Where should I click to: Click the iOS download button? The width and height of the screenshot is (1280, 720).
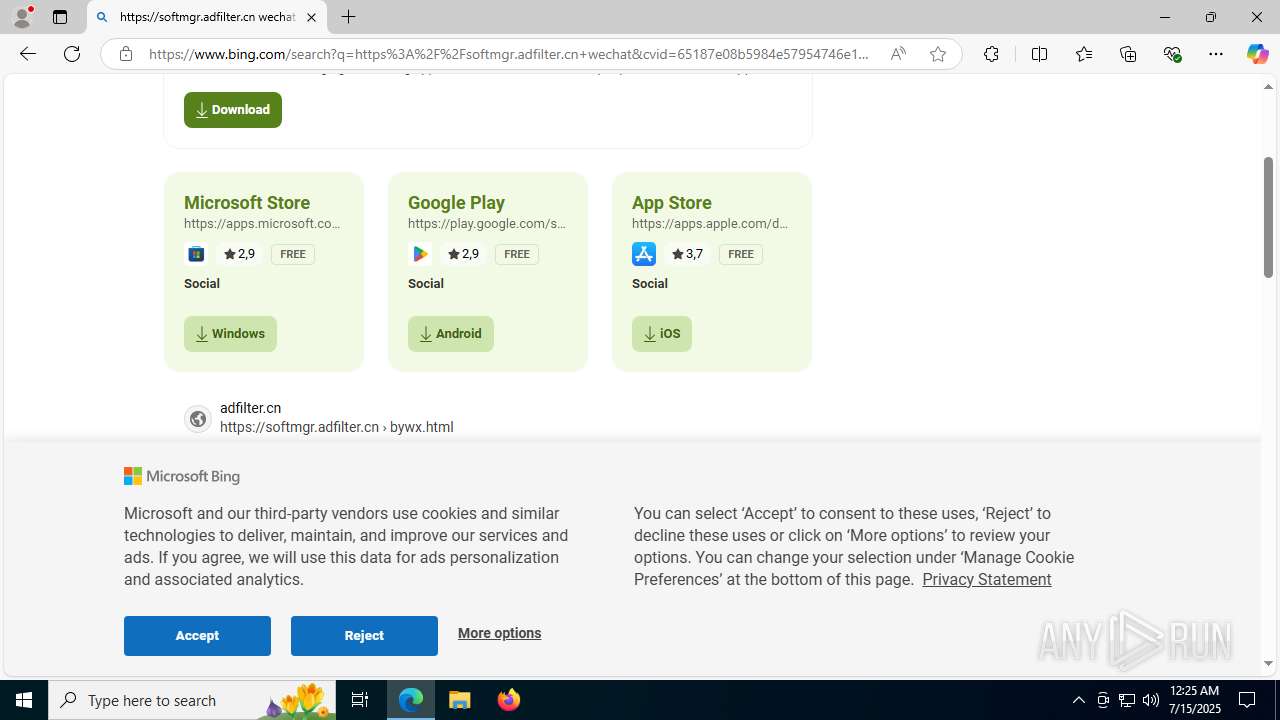[662, 334]
